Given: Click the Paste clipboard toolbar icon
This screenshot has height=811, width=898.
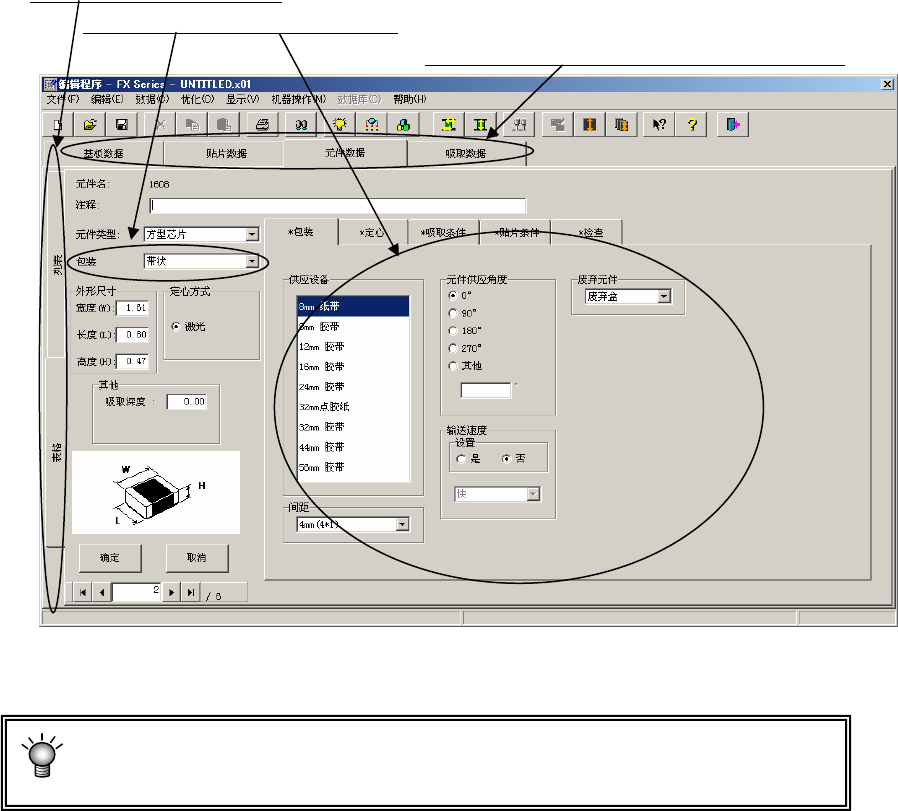Looking at the screenshot, I should click(224, 124).
